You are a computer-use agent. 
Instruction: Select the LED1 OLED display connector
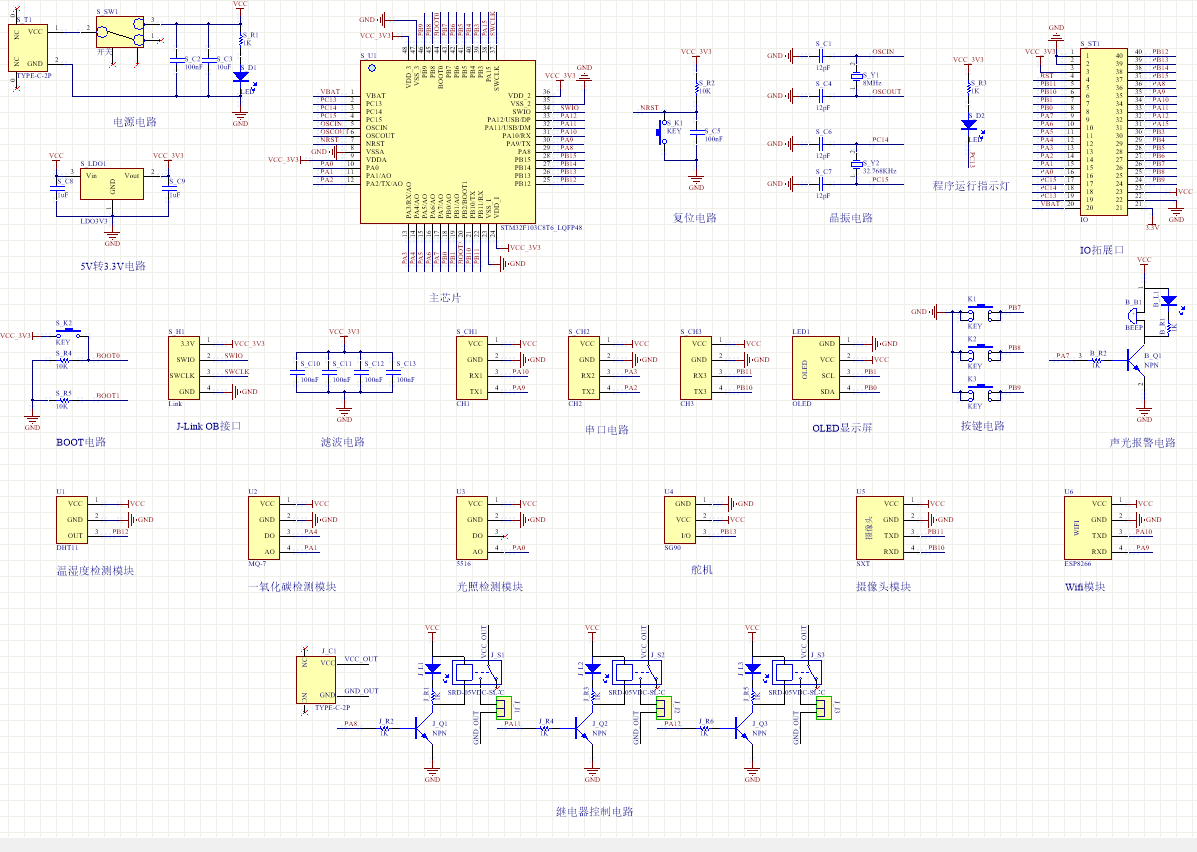pyautogui.click(x=816, y=368)
